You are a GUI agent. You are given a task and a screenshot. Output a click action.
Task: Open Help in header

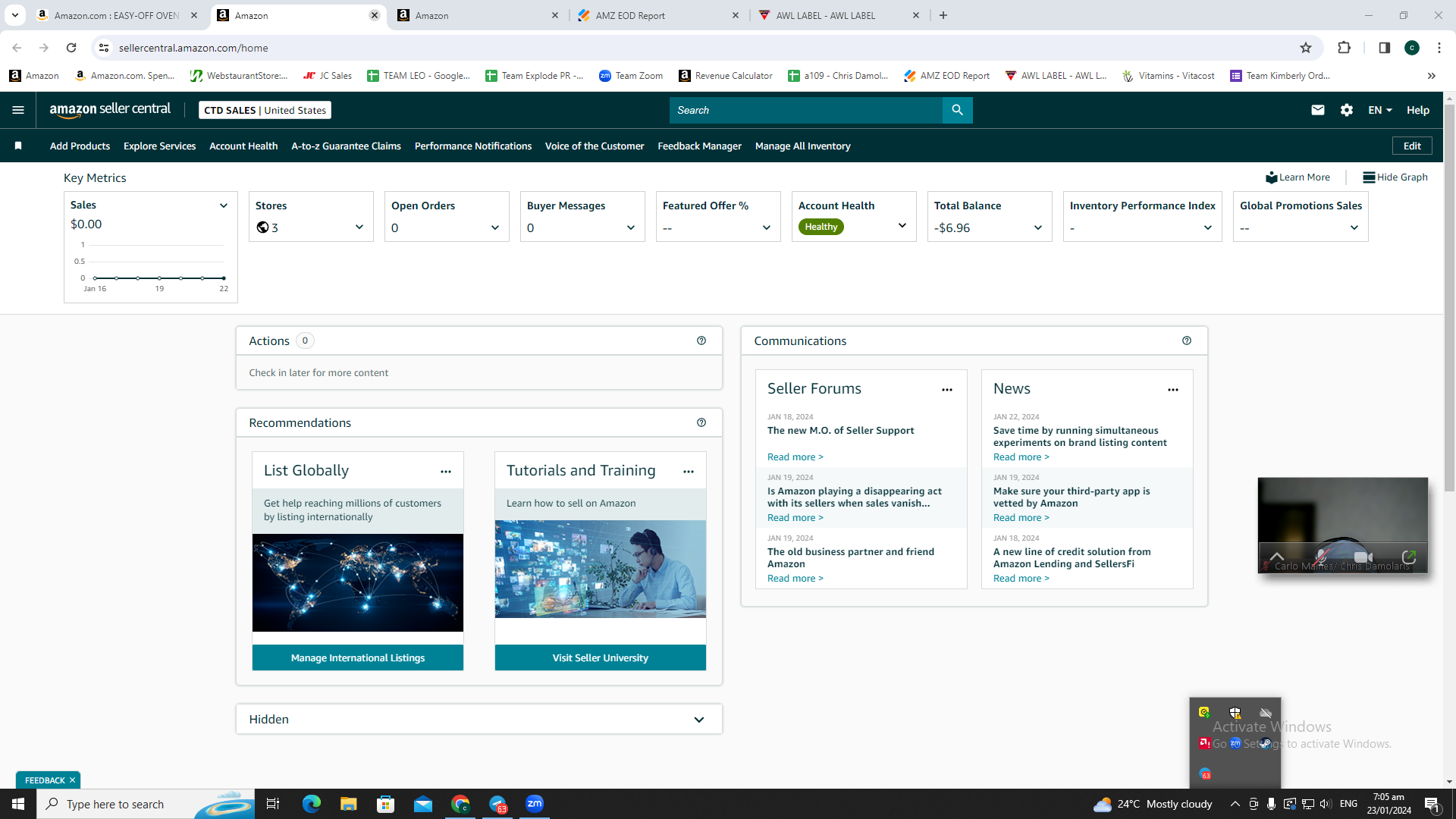(x=1418, y=110)
